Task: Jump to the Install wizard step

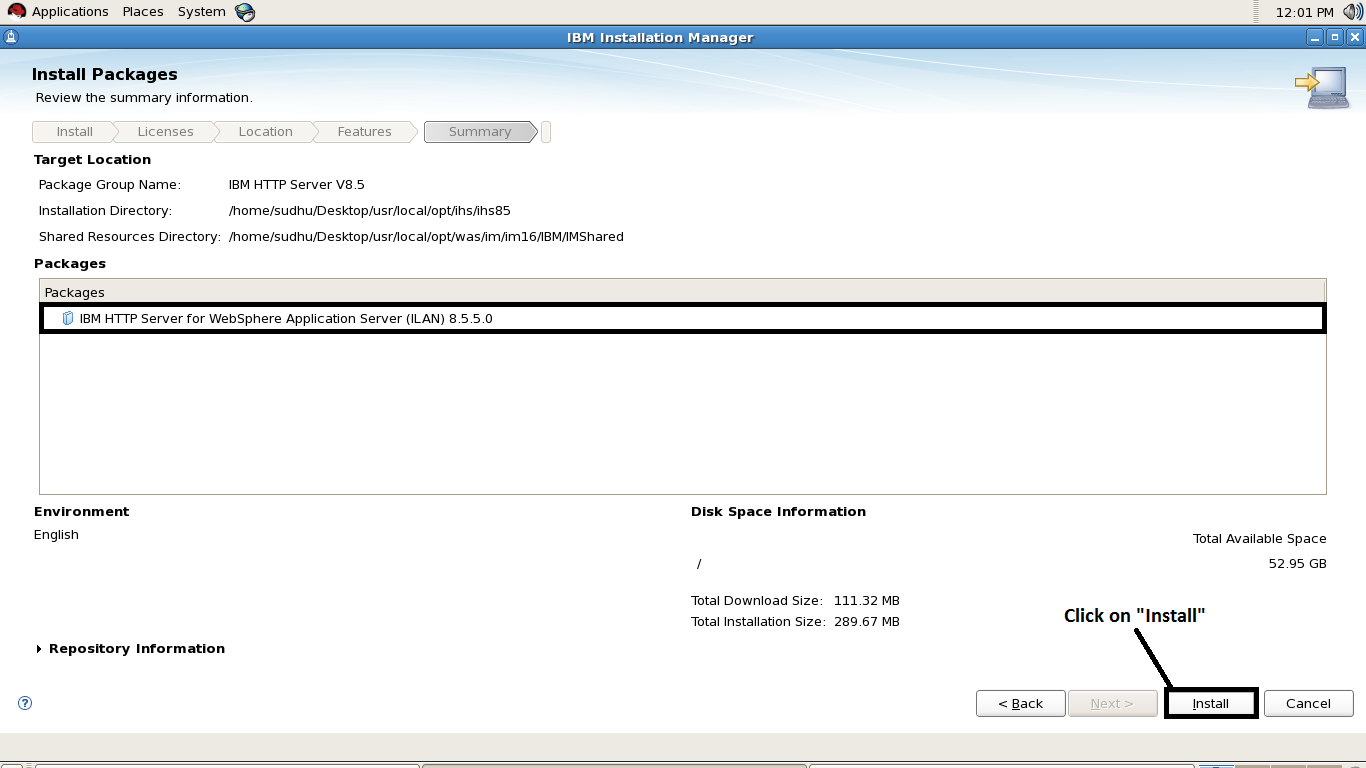Action: click(74, 132)
